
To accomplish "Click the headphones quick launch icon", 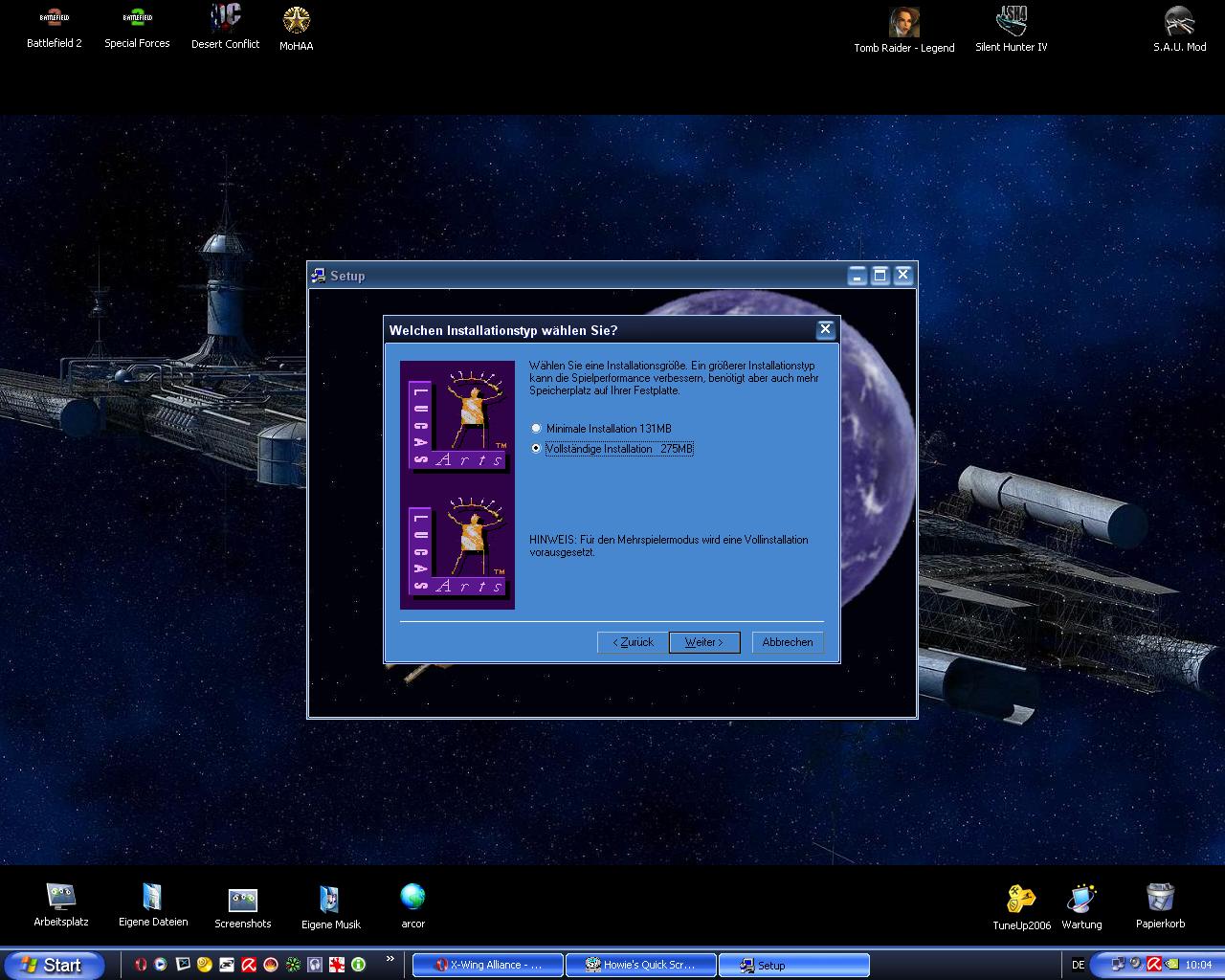I will 315,965.
